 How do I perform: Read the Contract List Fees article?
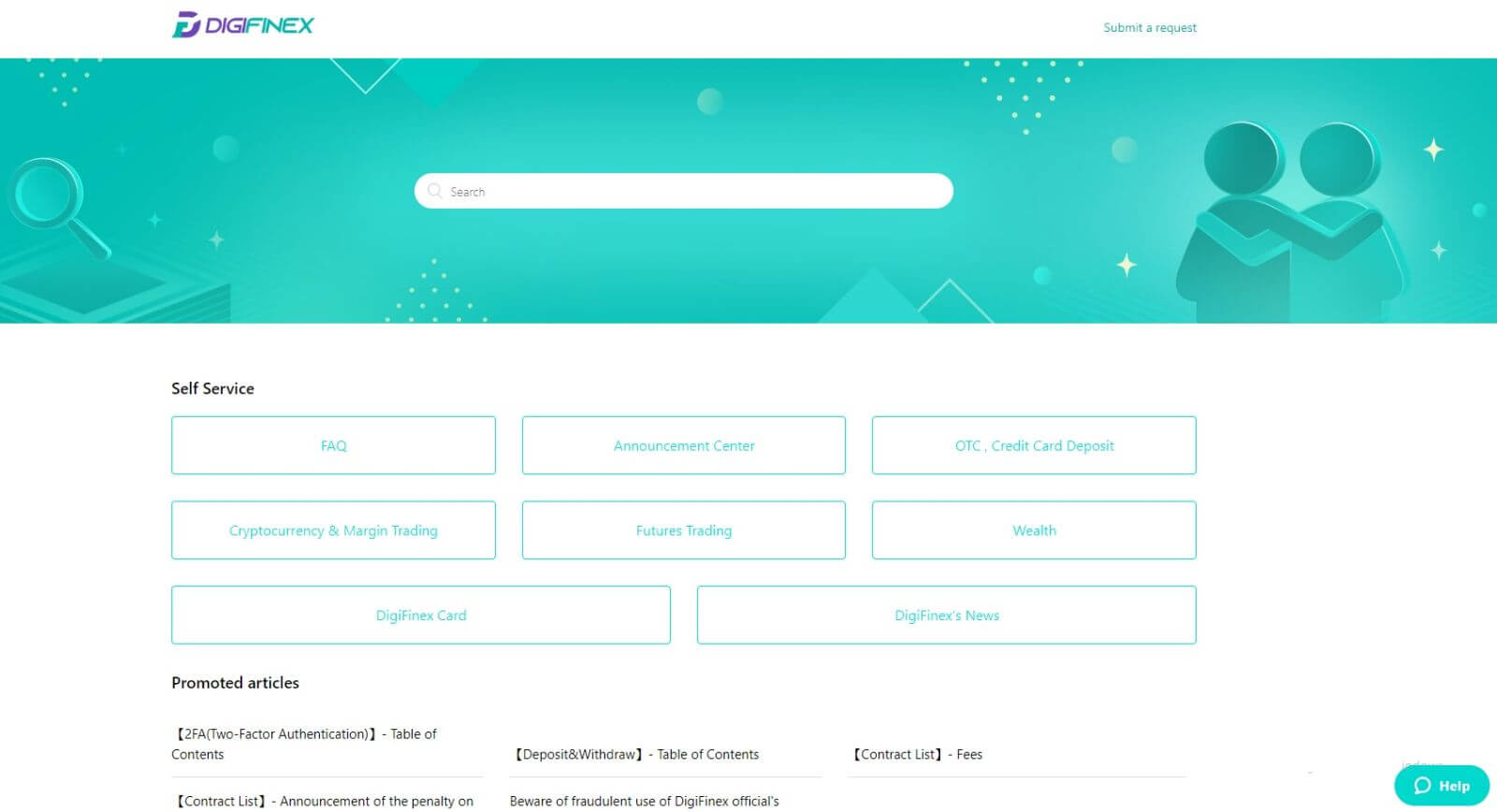click(x=918, y=754)
